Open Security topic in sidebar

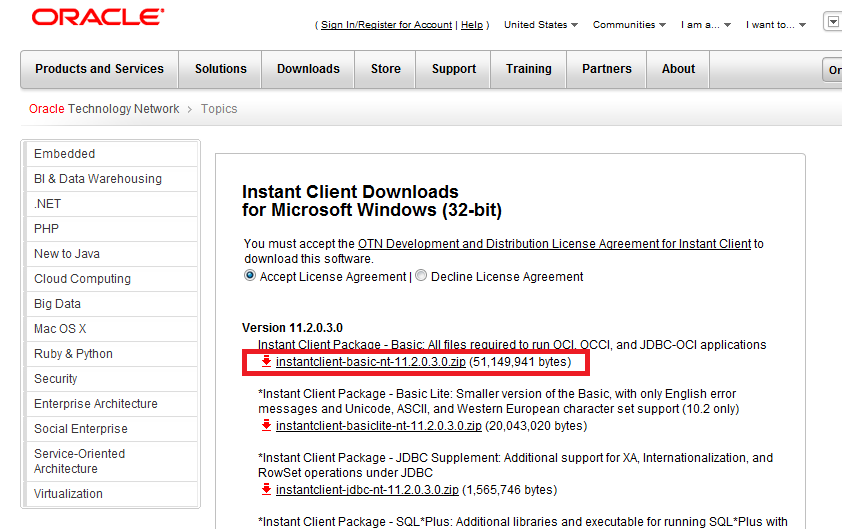coord(111,379)
